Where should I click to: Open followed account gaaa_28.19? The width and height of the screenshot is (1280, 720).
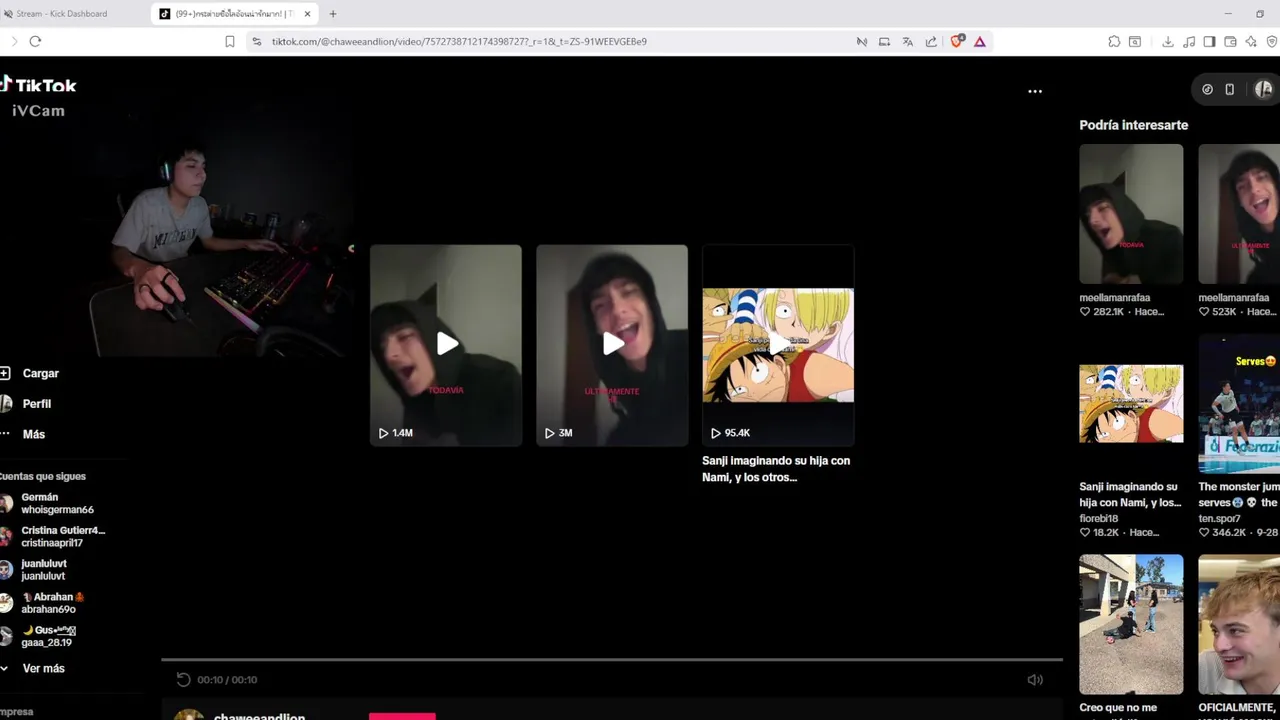click(x=40, y=636)
